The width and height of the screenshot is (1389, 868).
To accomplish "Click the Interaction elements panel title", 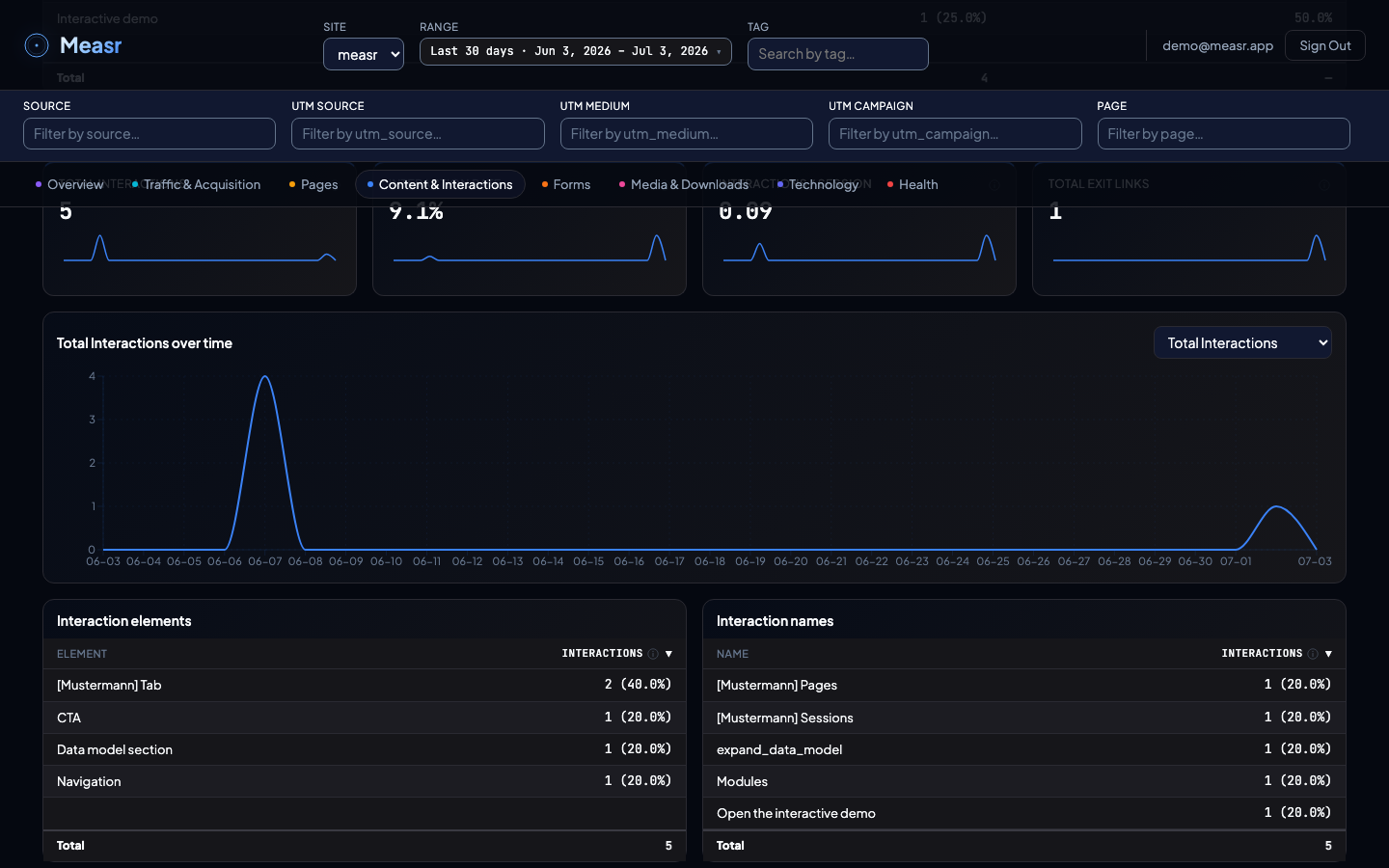I will click(124, 621).
